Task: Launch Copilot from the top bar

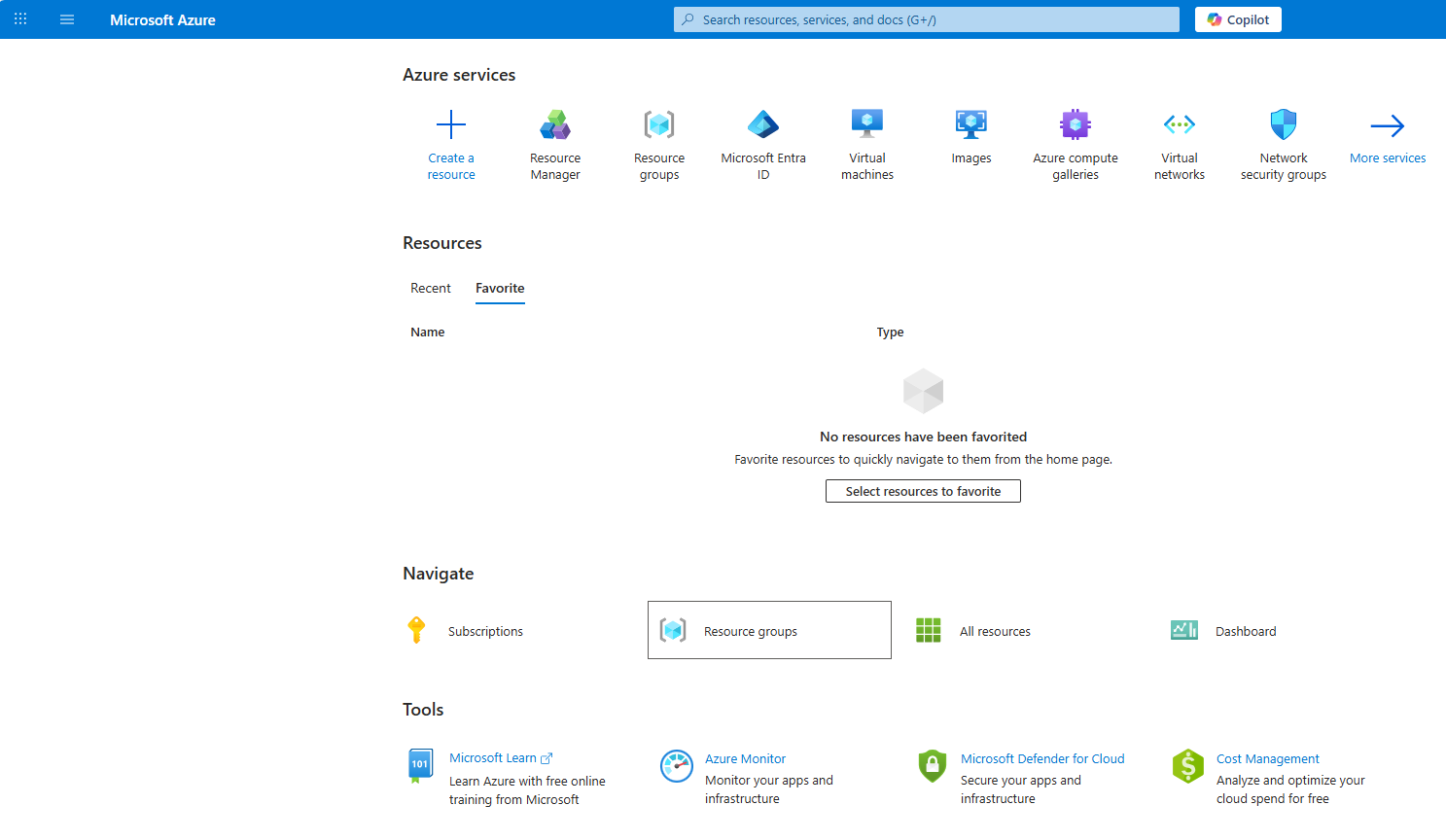Action: click(x=1238, y=18)
